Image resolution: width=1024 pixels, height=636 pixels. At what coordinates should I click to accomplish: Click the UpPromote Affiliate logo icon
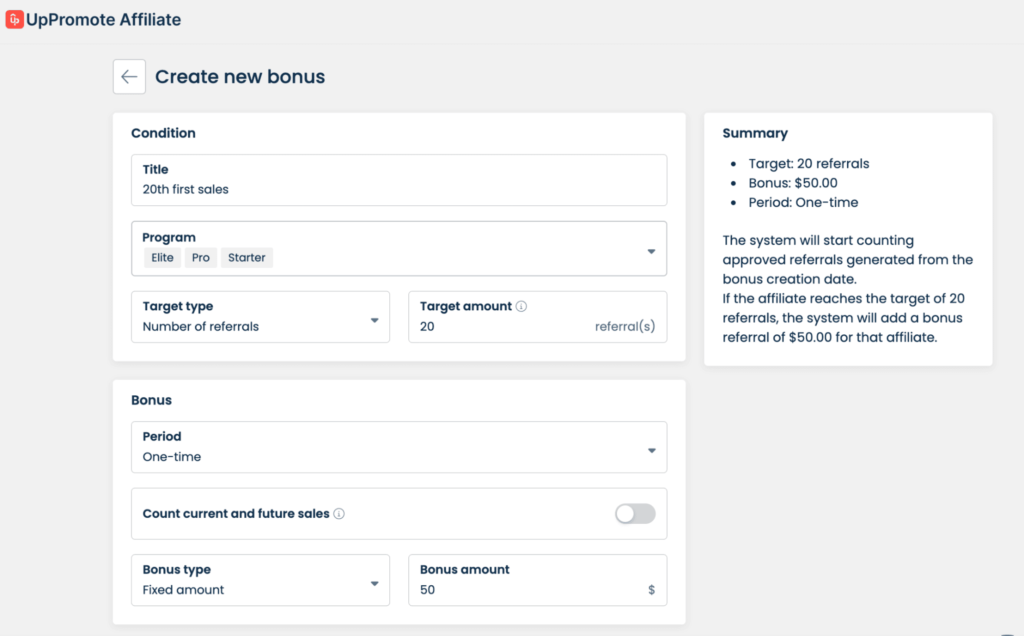click(x=15, y=20)
